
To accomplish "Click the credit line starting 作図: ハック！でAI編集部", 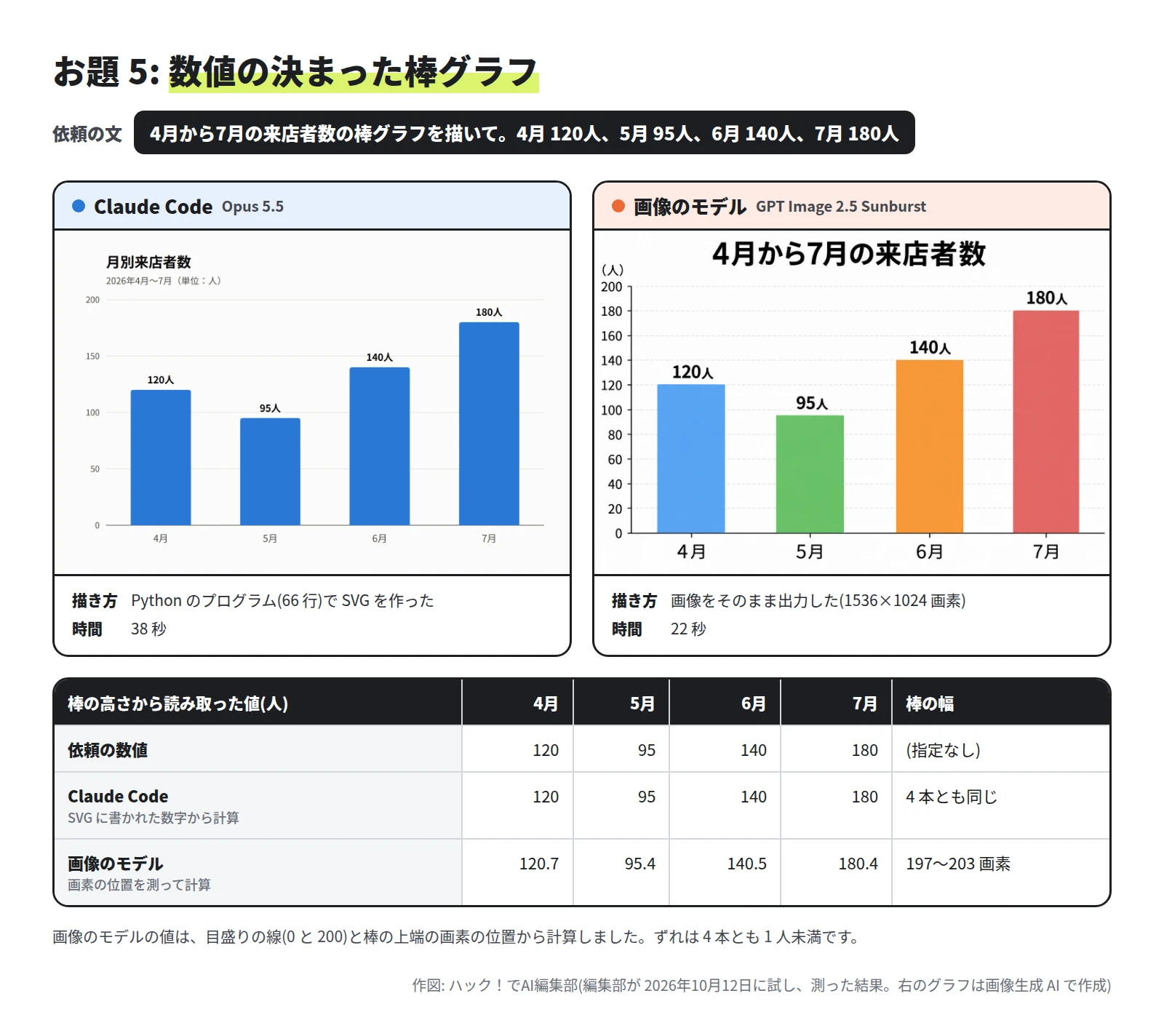I will tap(761, 985).
